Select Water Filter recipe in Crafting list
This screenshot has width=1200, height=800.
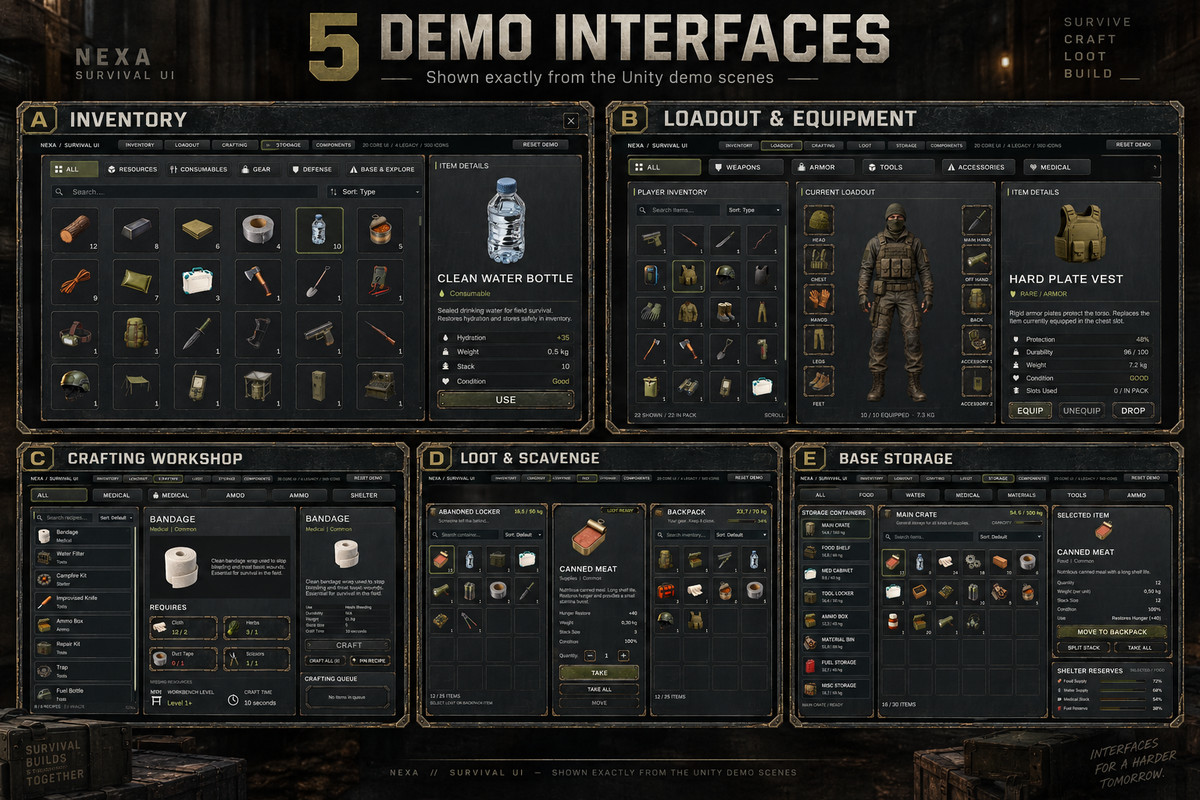click(x=85, y=556)
